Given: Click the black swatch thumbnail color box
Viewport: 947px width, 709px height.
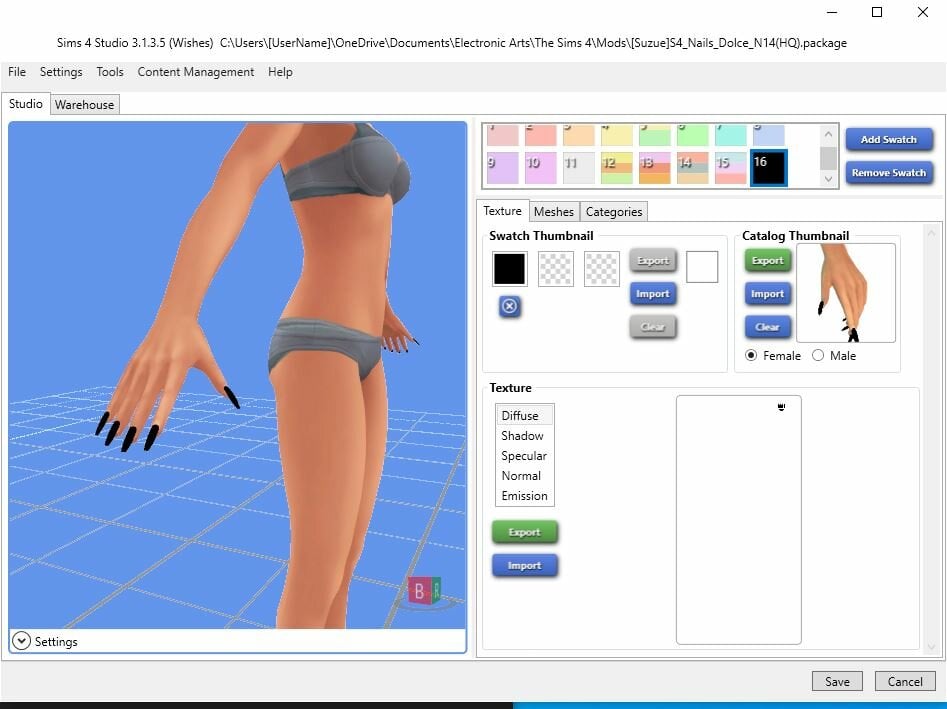Looking at the screenshot, I should pos(509,269).
